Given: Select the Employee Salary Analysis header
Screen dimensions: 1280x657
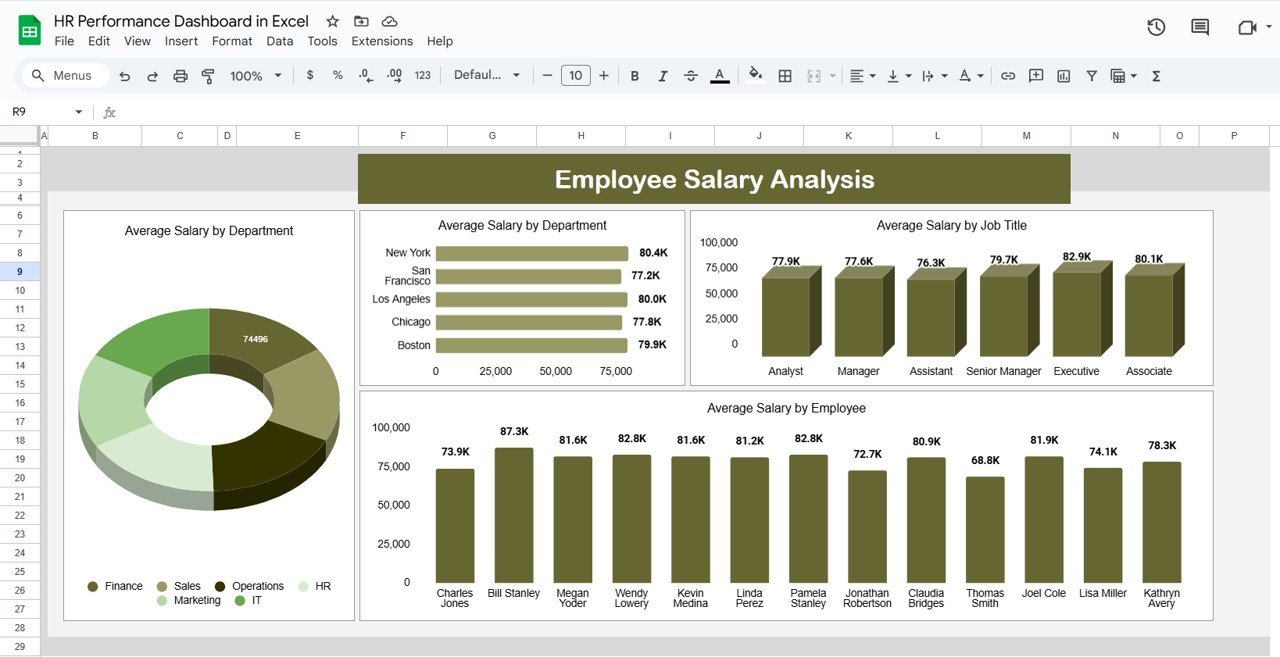Looking at the screenshot, I should (x=714, y=179).
